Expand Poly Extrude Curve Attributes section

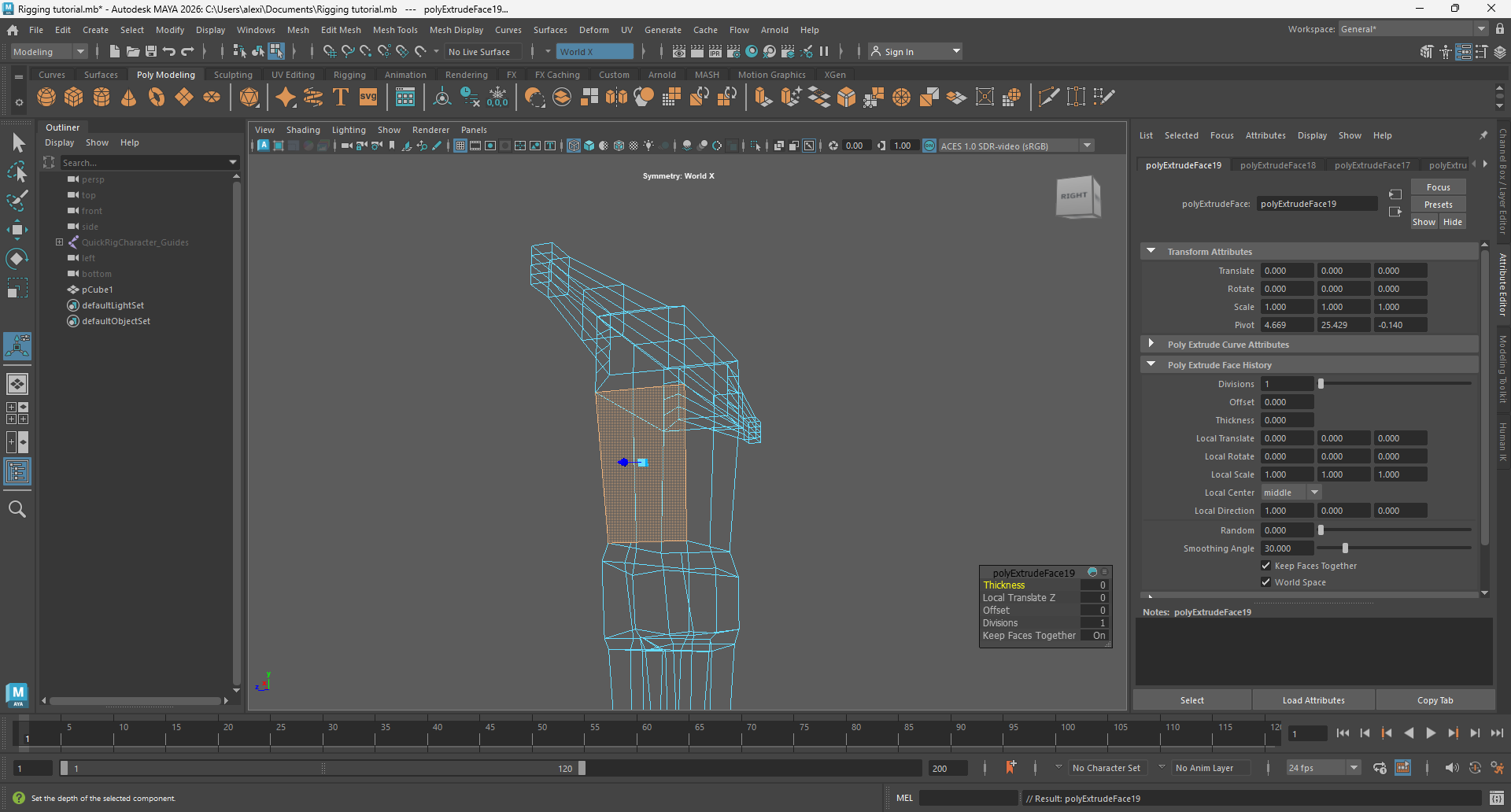pos(1151,344)
